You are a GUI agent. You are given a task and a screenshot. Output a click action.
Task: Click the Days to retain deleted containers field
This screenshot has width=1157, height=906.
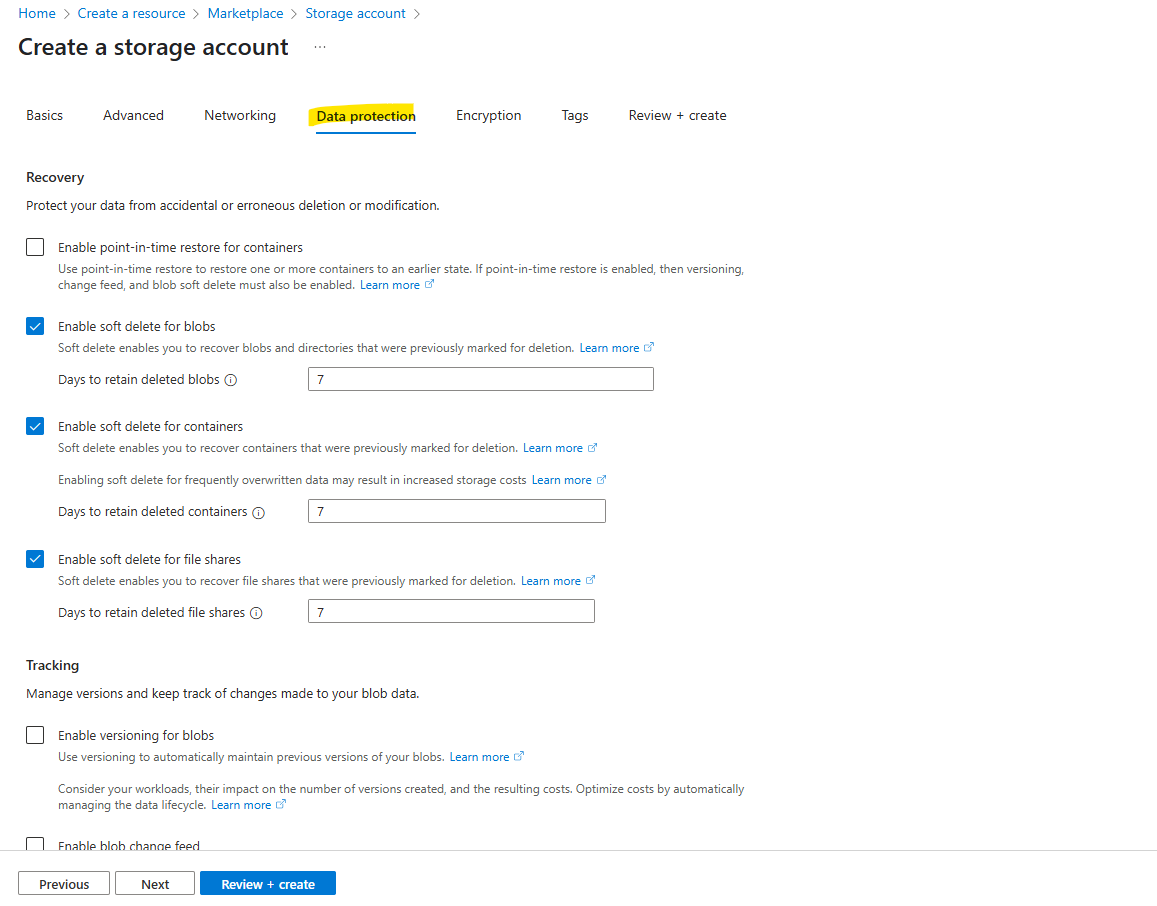(457, 511)
